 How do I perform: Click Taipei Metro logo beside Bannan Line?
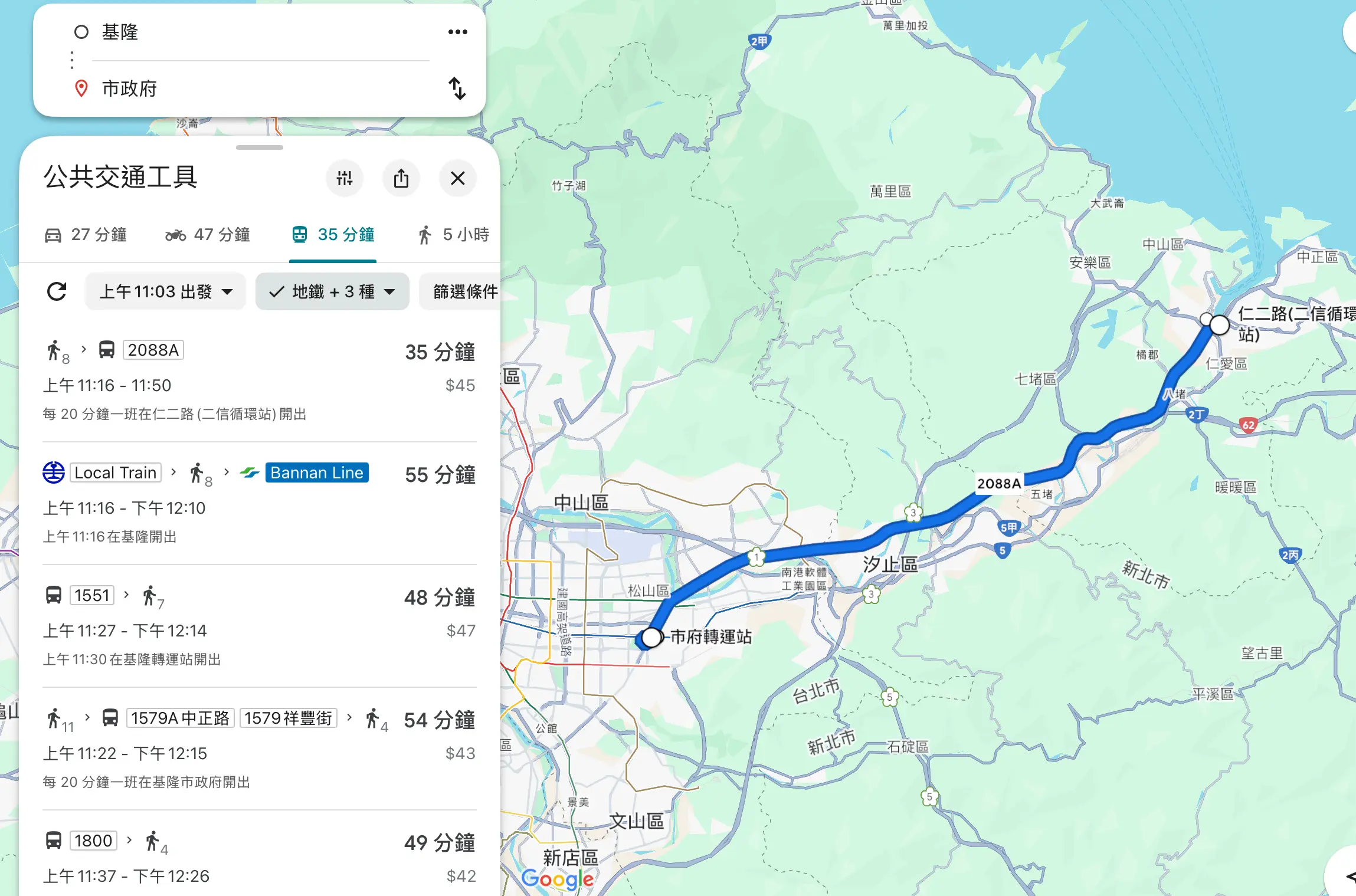point(250,472)
